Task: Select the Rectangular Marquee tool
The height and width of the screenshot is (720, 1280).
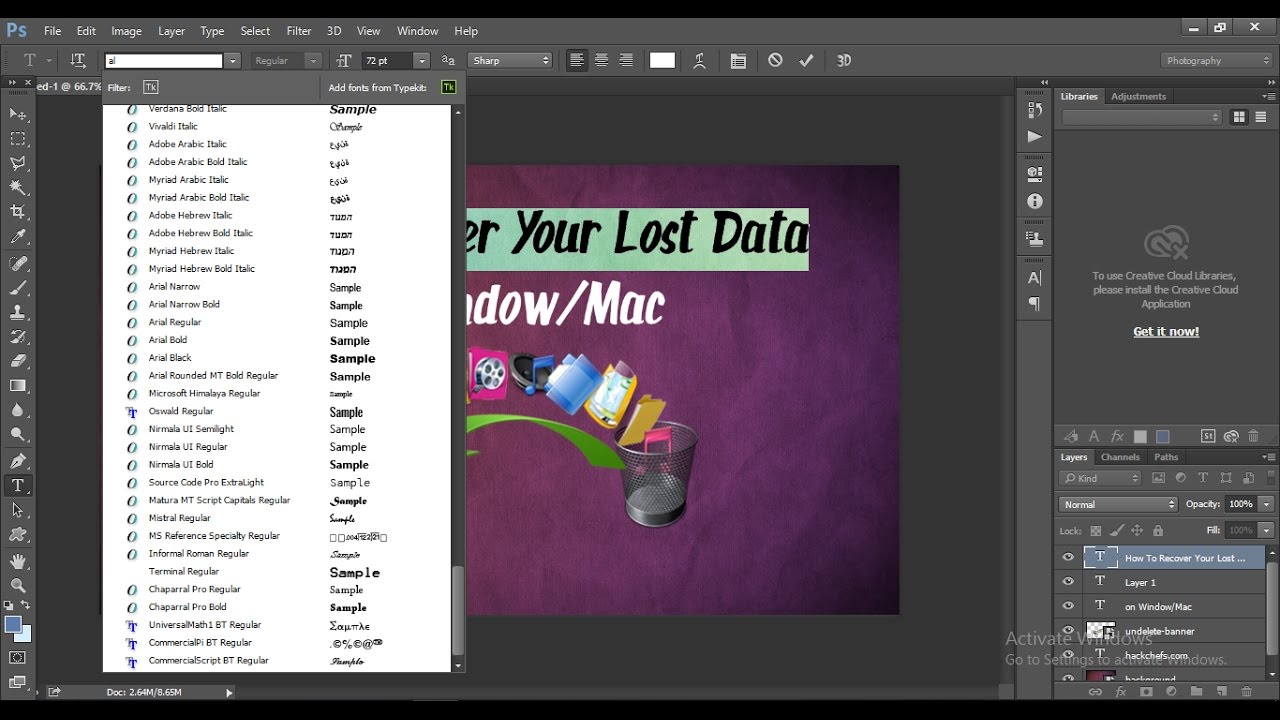Action: point(18,139)
